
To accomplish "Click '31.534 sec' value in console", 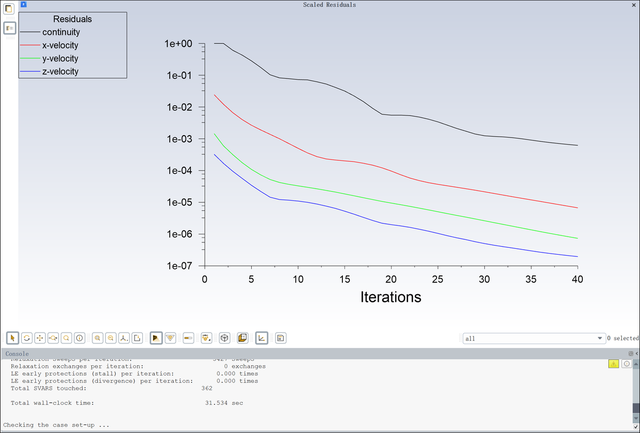I will point(224,403).
